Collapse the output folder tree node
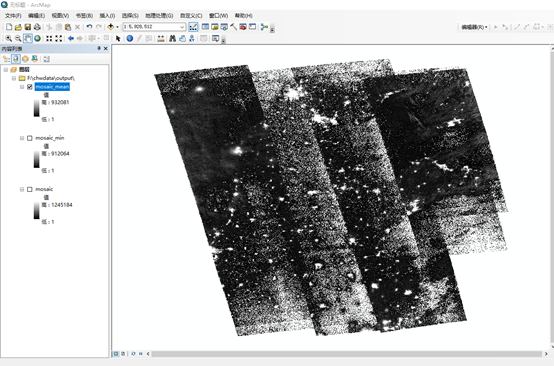 coord(14,78)
